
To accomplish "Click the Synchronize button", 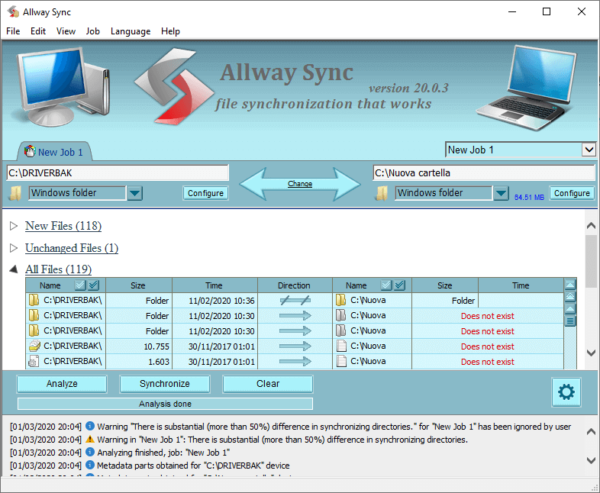I will 165,384.
